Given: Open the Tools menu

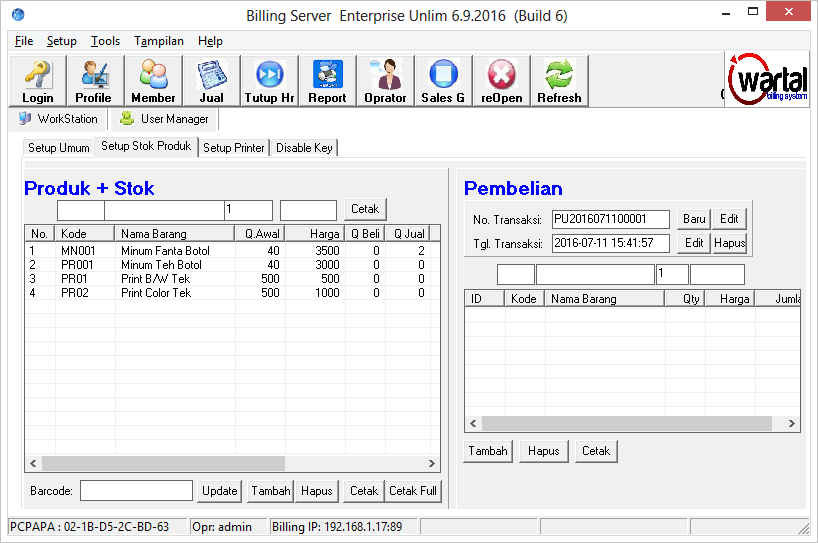Looking at the screenshot, I should 105,41.
